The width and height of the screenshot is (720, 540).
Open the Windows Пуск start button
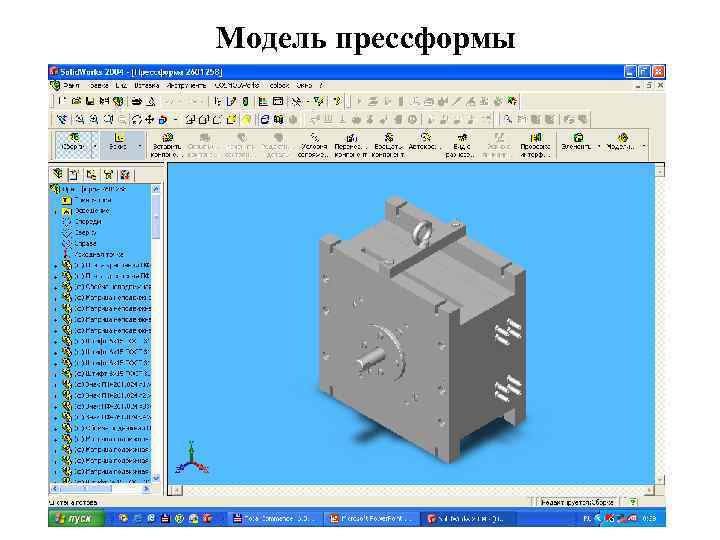[77, 518]
